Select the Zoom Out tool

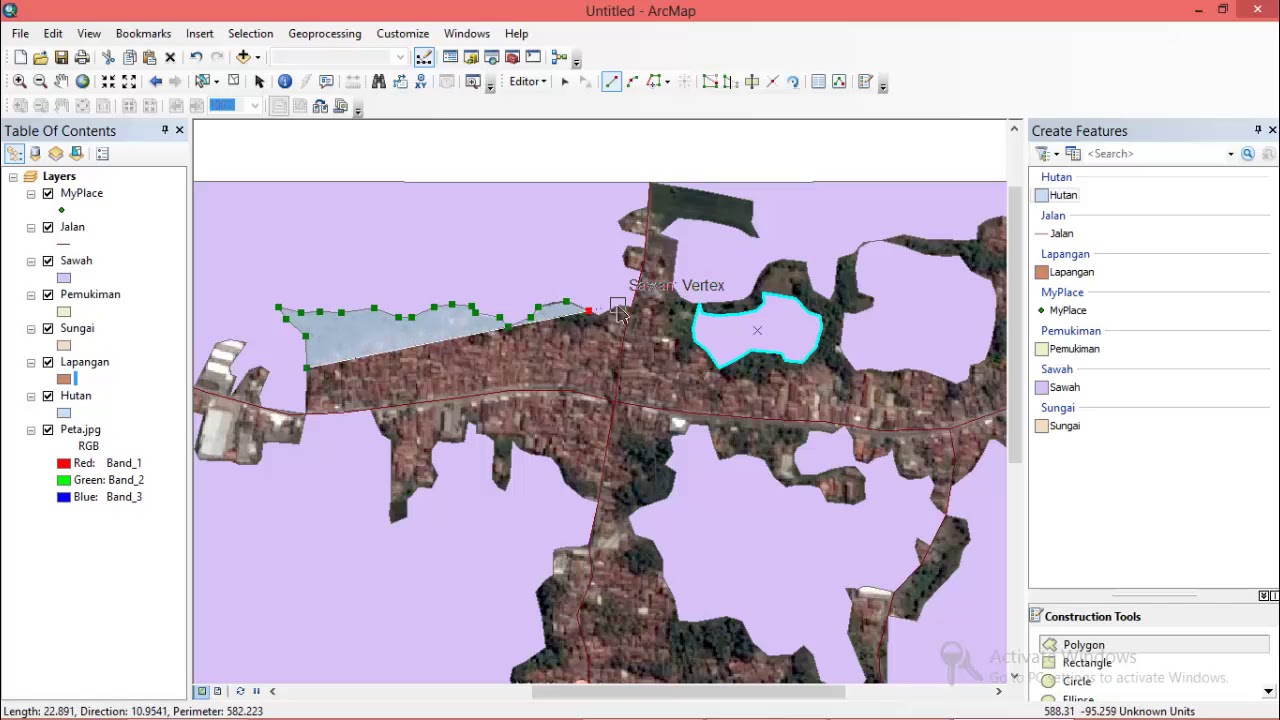point(40,82)
